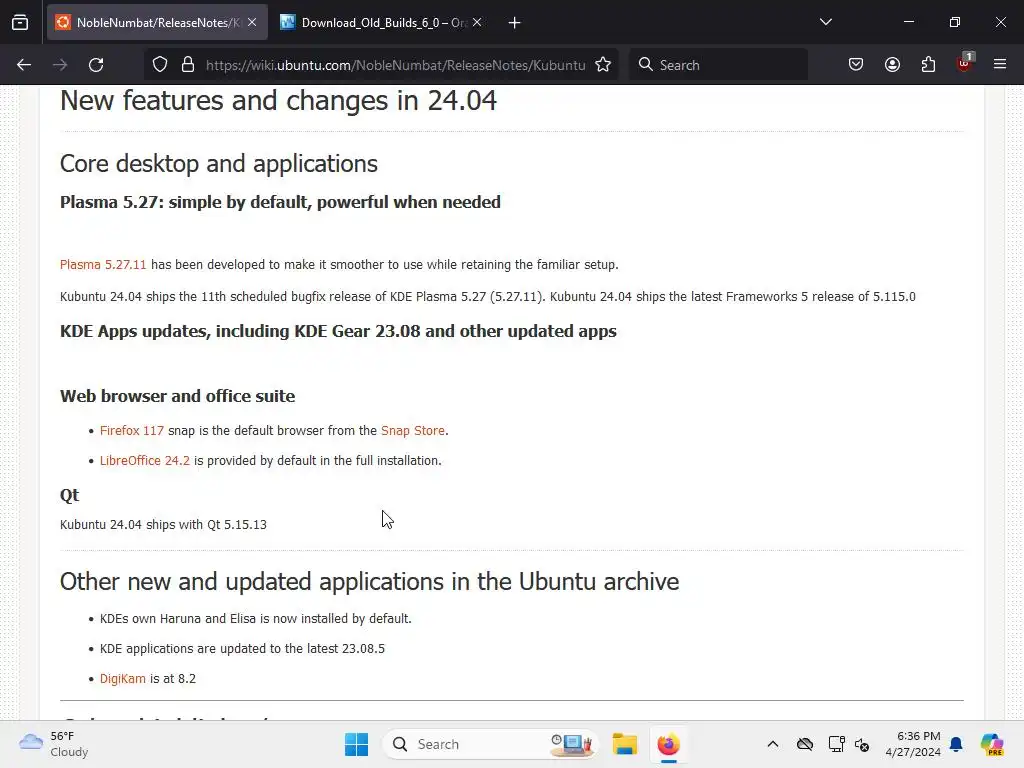Viewport: 1024px width, 768px height.
Task: Click the 'Plasma 5.27: simple by default' heading
Action: coord(280,202)
